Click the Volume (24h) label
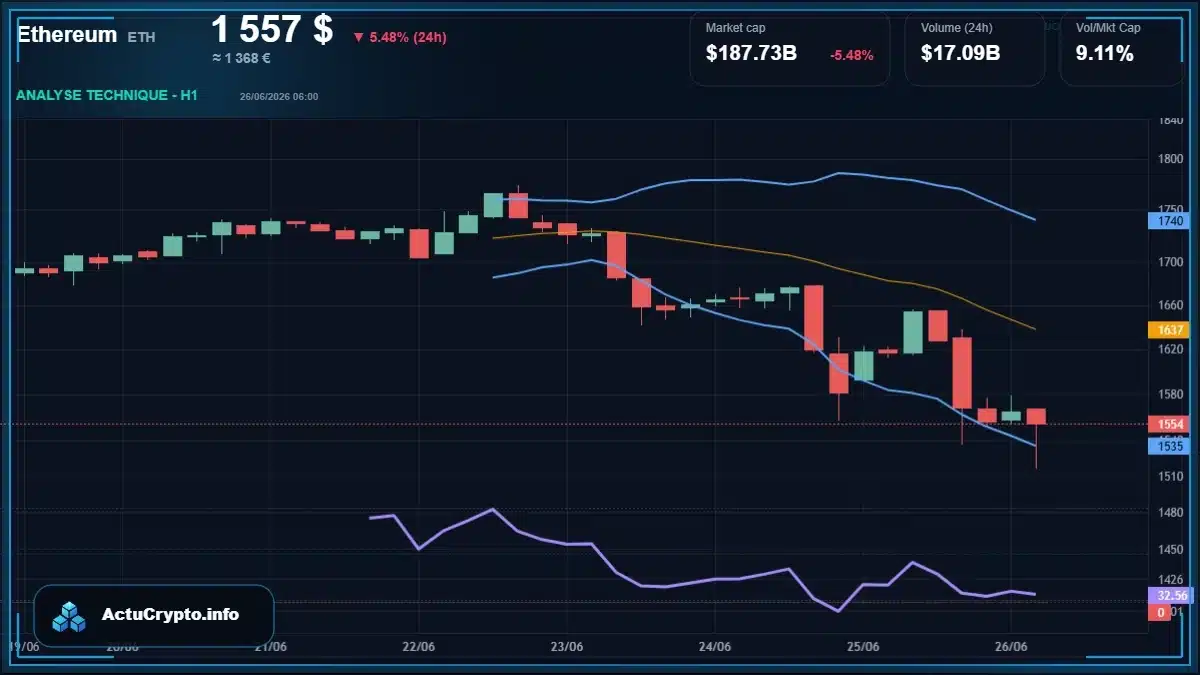This screenshot has width=1200, height=675. click(955, 28)
